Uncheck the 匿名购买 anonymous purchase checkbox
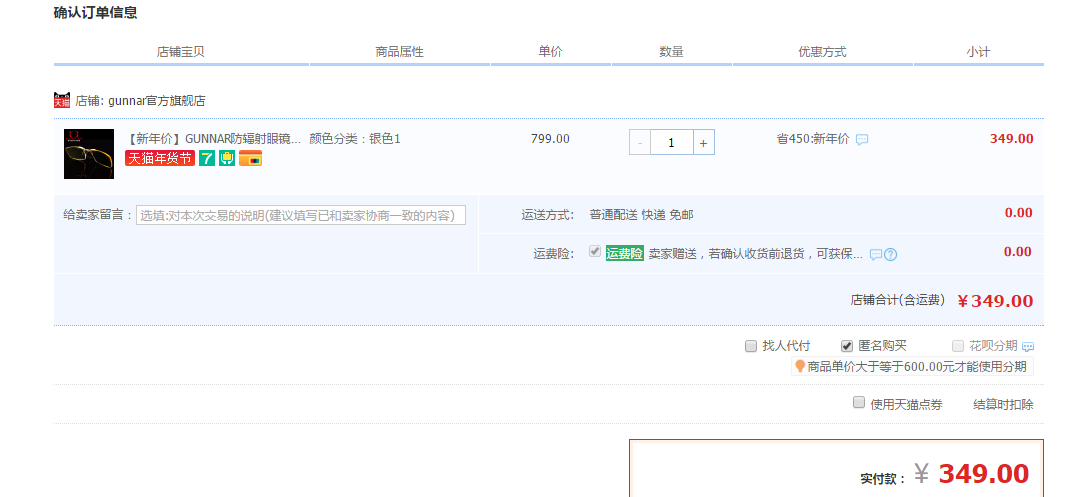The height and width of the screenshot is (497, 1082). point(847,346)
